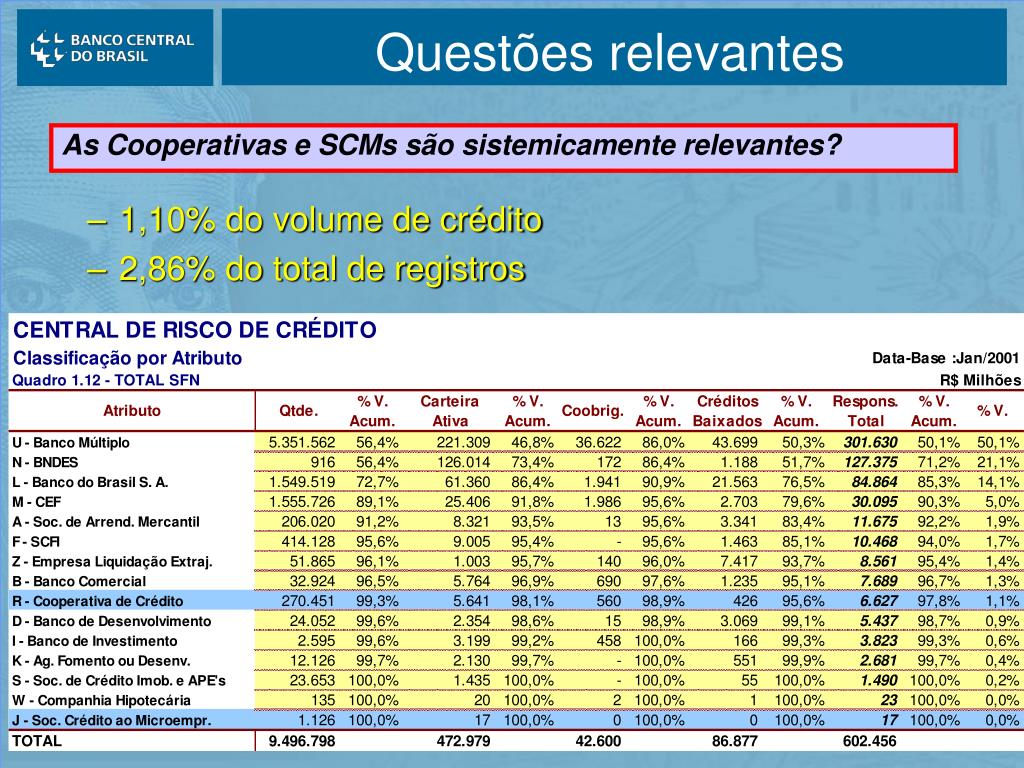Select highlighted row 'R - Cooperativa de Crédito'
Screen dimensions: 1024x768
[x=515, y=601]
